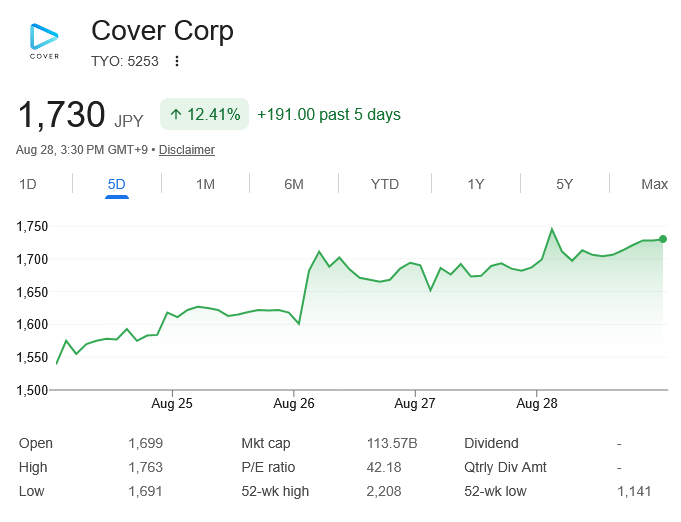This screenshot has width=681, height=522.
Task: Click the 52-wk high value 2,208
Action: pyautogui.click(x=384, y=491)
